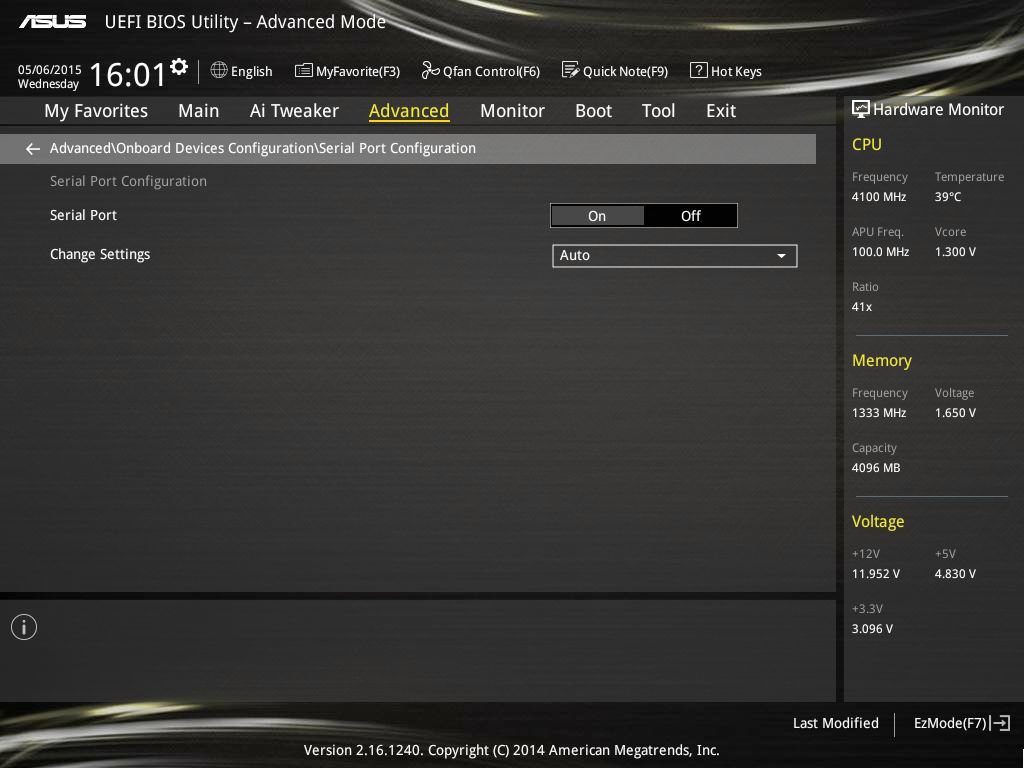Select the Advanced tab
The image size is (1024, 768).
click(409, 111)
